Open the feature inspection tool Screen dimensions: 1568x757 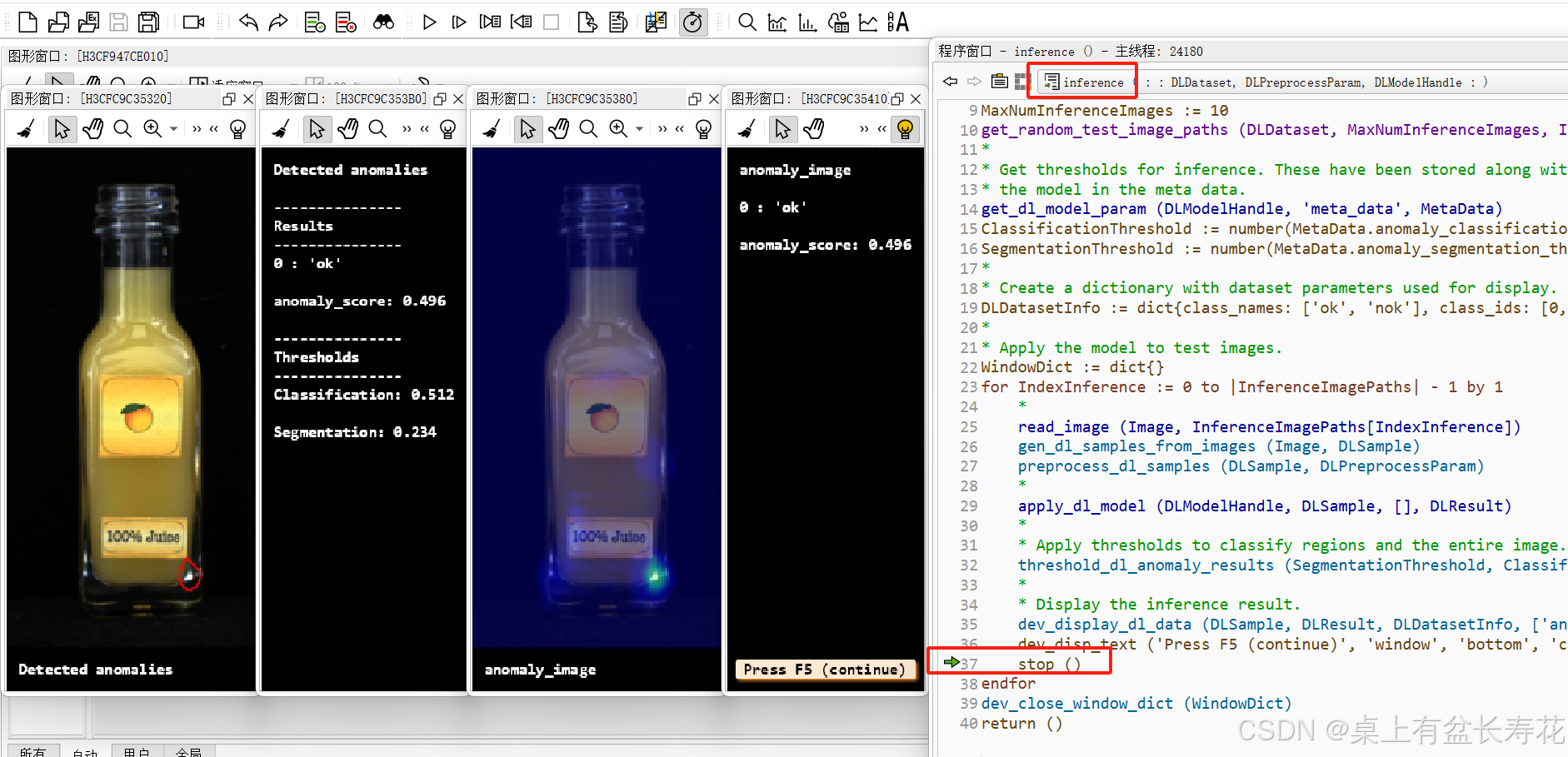(x=838, y=22)
